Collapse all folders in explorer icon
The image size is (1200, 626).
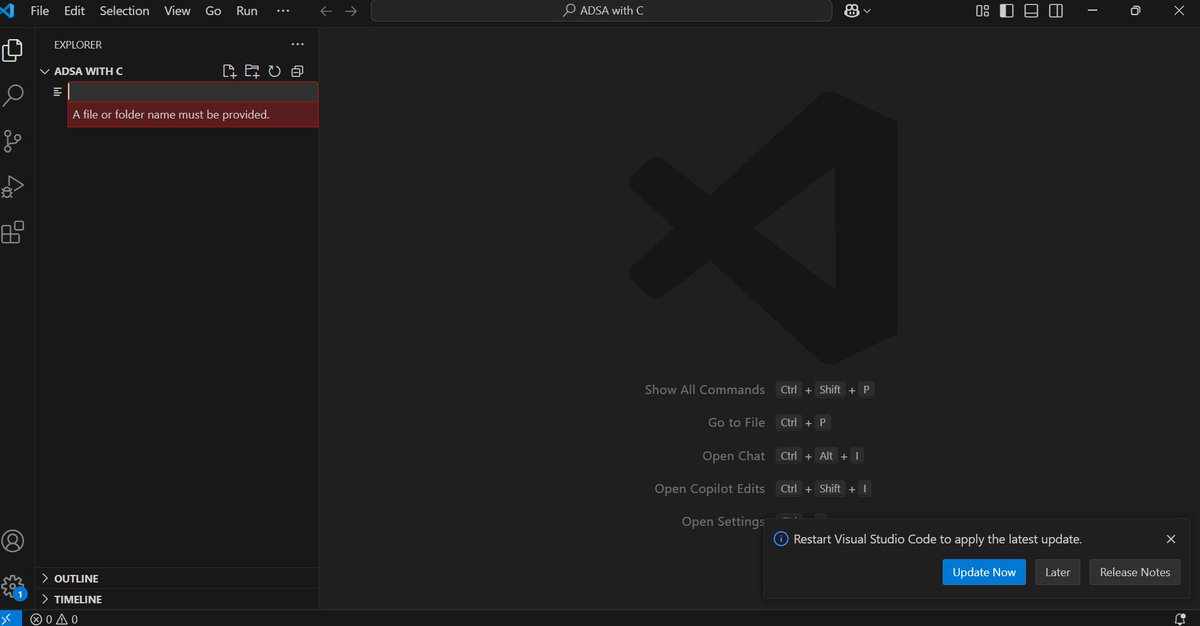tap(297, 71)
